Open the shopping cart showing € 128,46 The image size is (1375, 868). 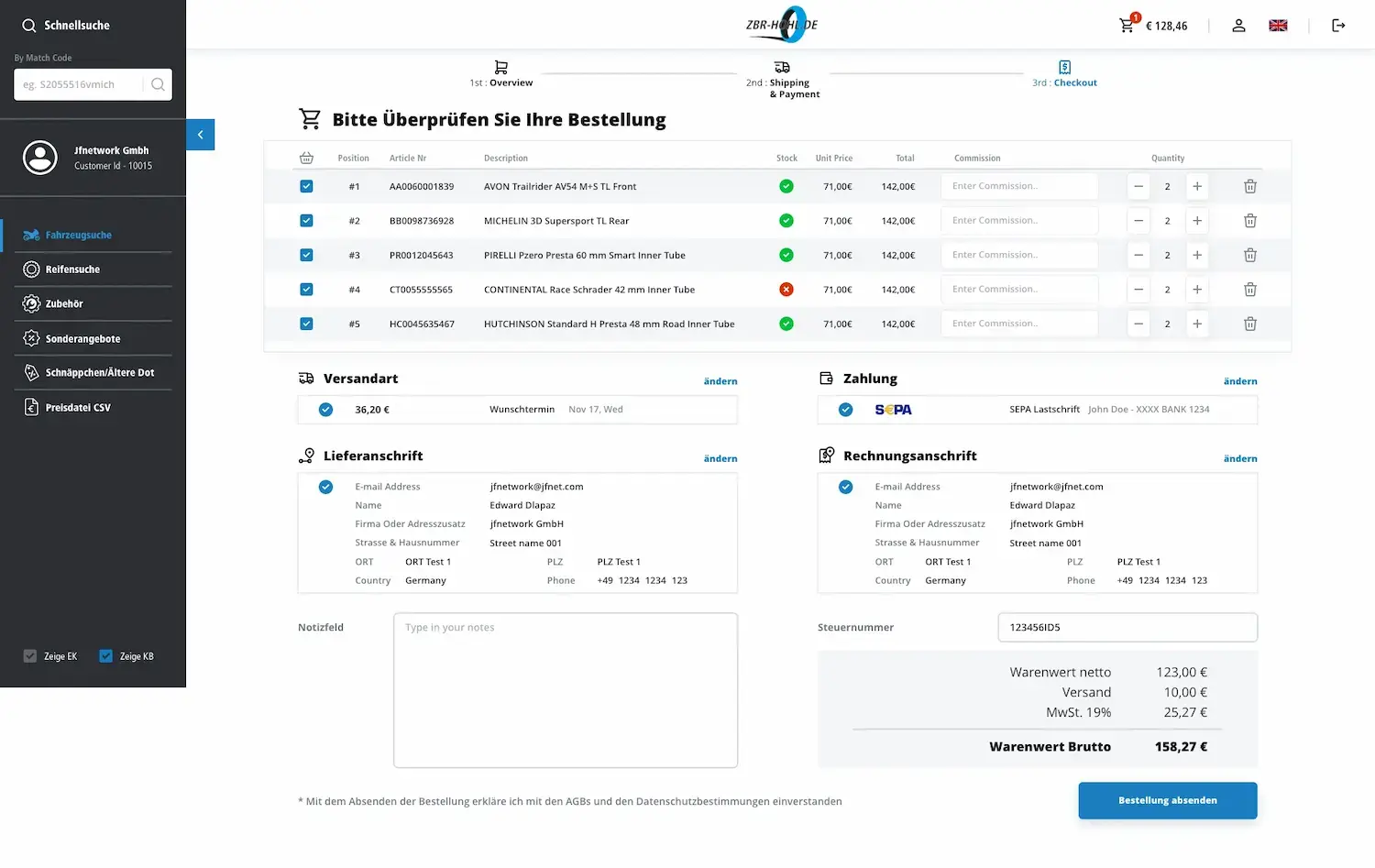pos(1151,25)
